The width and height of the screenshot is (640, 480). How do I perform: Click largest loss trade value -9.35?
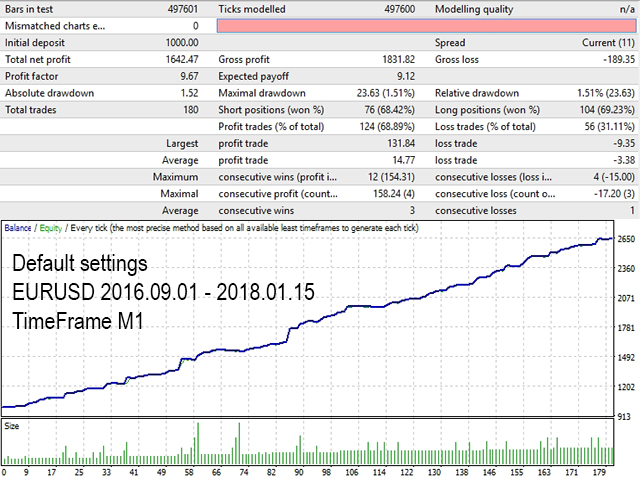624,143
